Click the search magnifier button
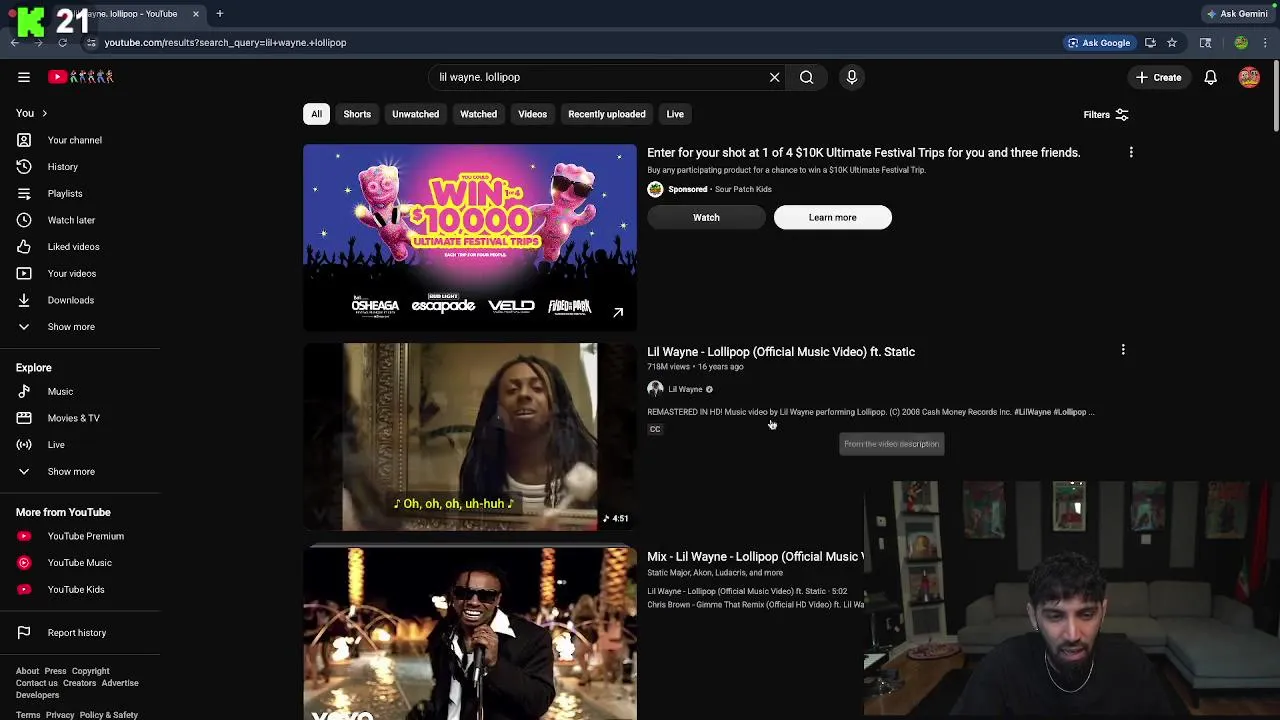 pyautogui.click(x=806, y=77)
